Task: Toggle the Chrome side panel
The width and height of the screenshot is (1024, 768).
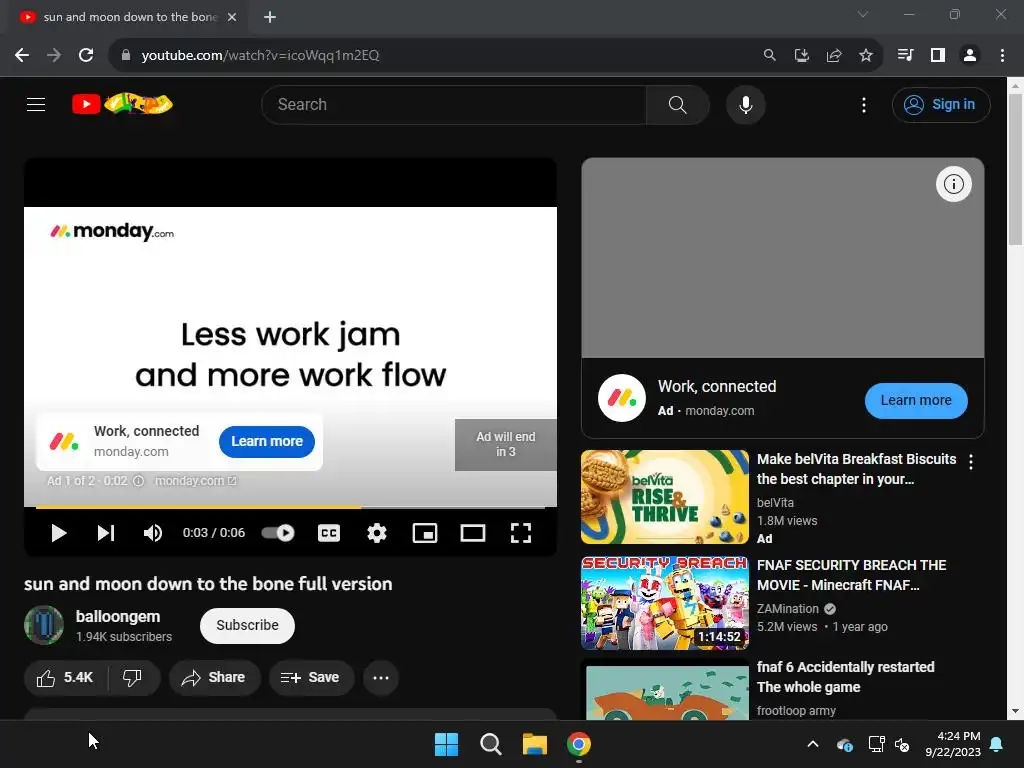Action: [938, 56]
